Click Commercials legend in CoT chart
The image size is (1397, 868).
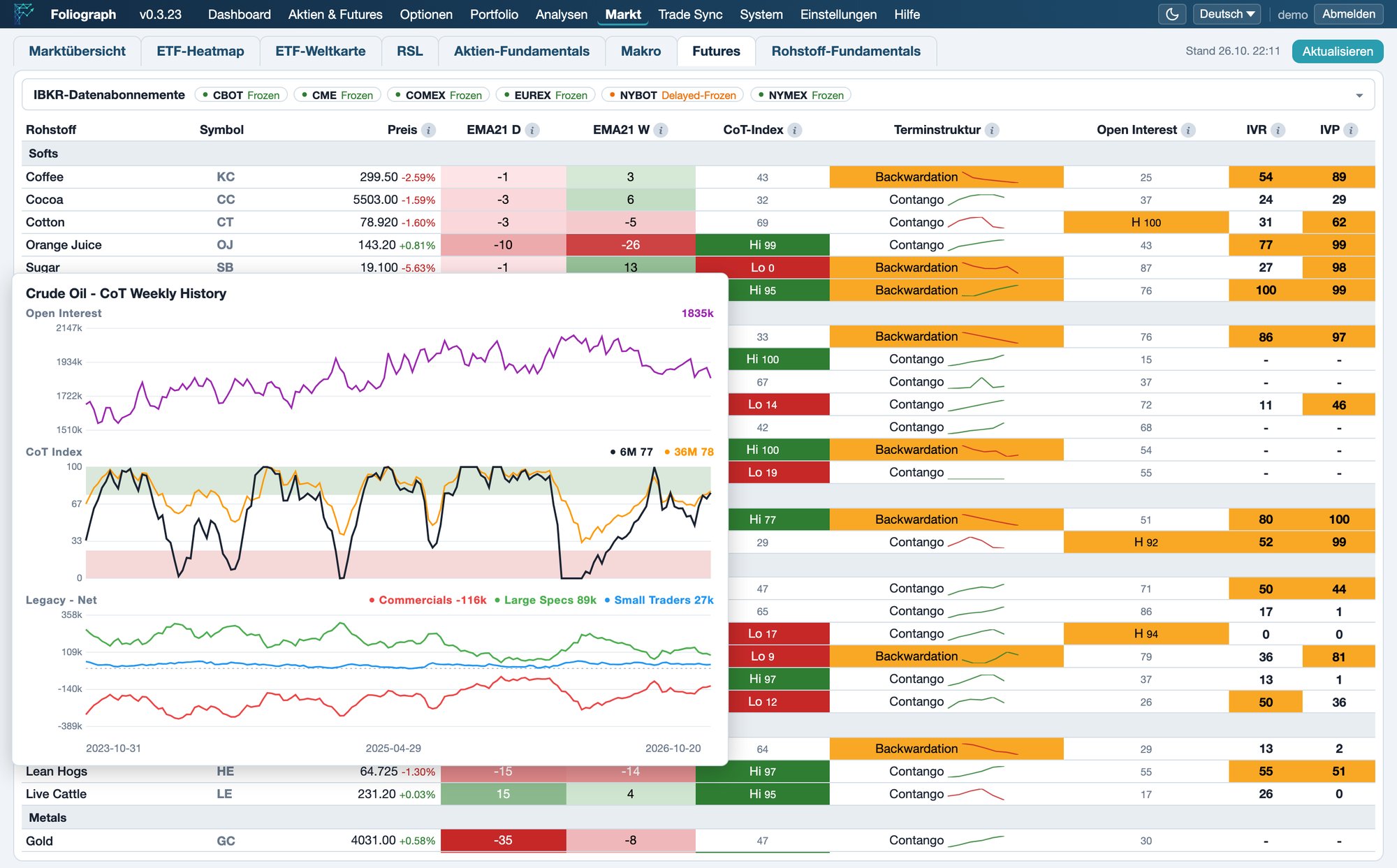427,600
